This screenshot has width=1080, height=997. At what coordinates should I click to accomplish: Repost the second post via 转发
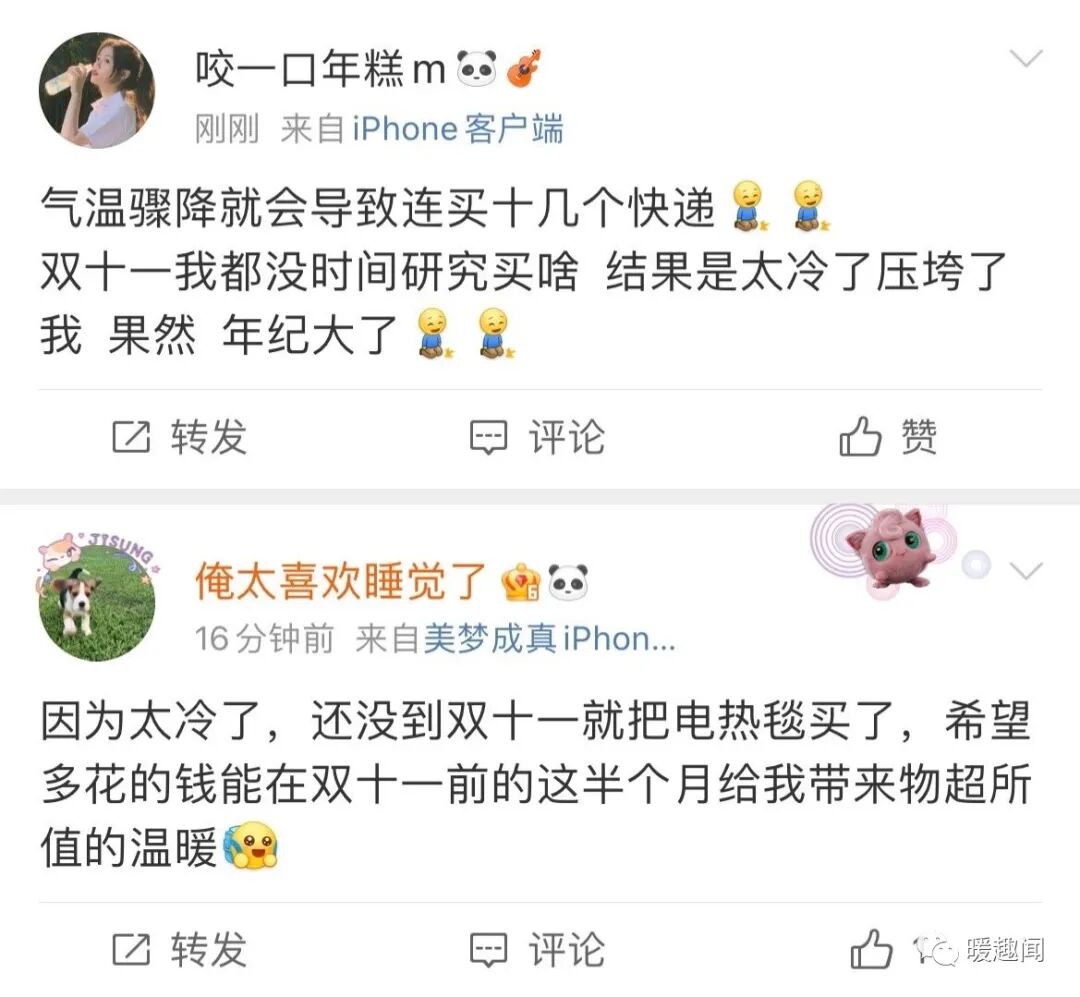(179, 949)
